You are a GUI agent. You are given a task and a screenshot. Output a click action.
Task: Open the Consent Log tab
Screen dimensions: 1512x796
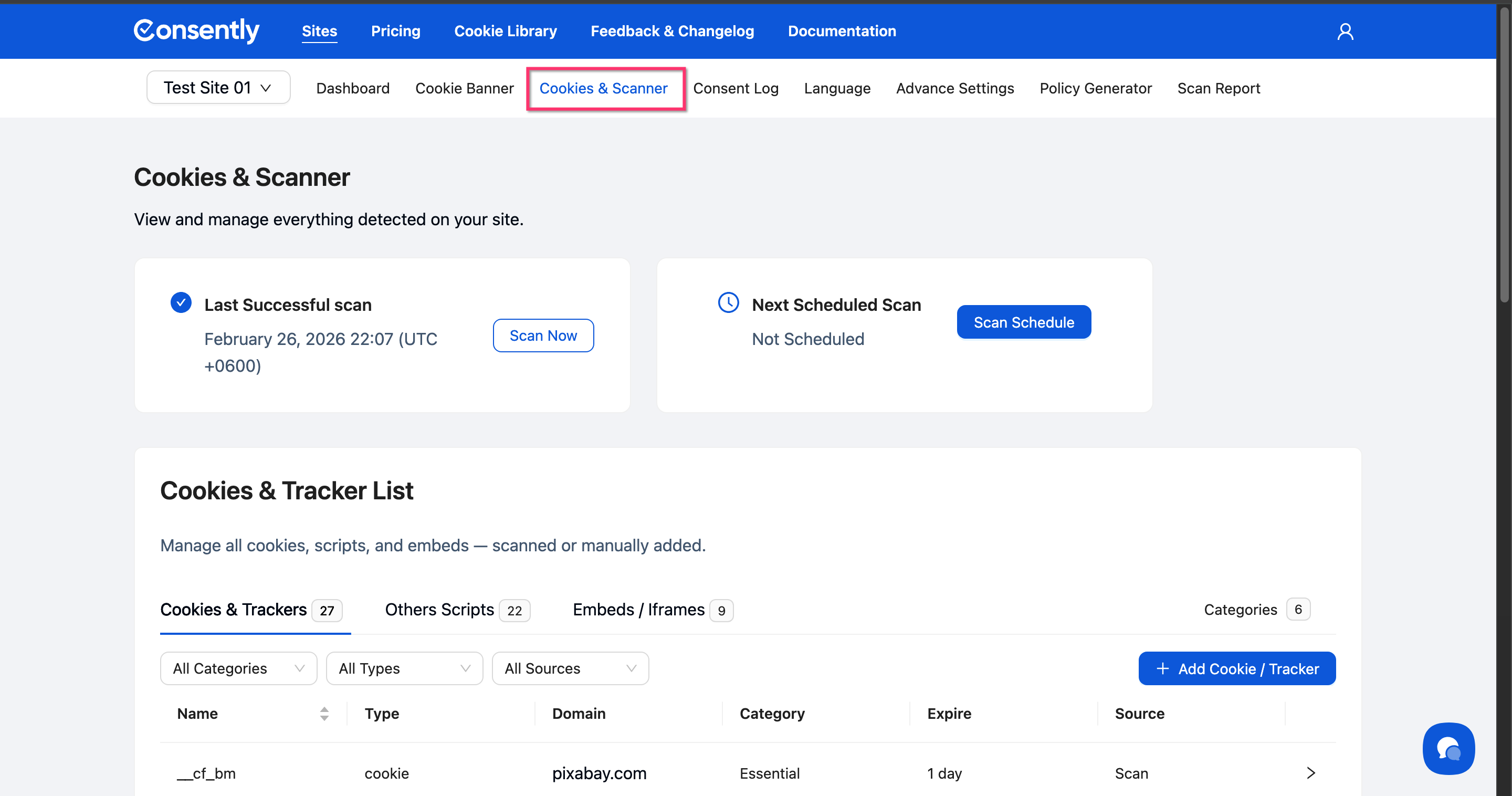click(736, 88)
